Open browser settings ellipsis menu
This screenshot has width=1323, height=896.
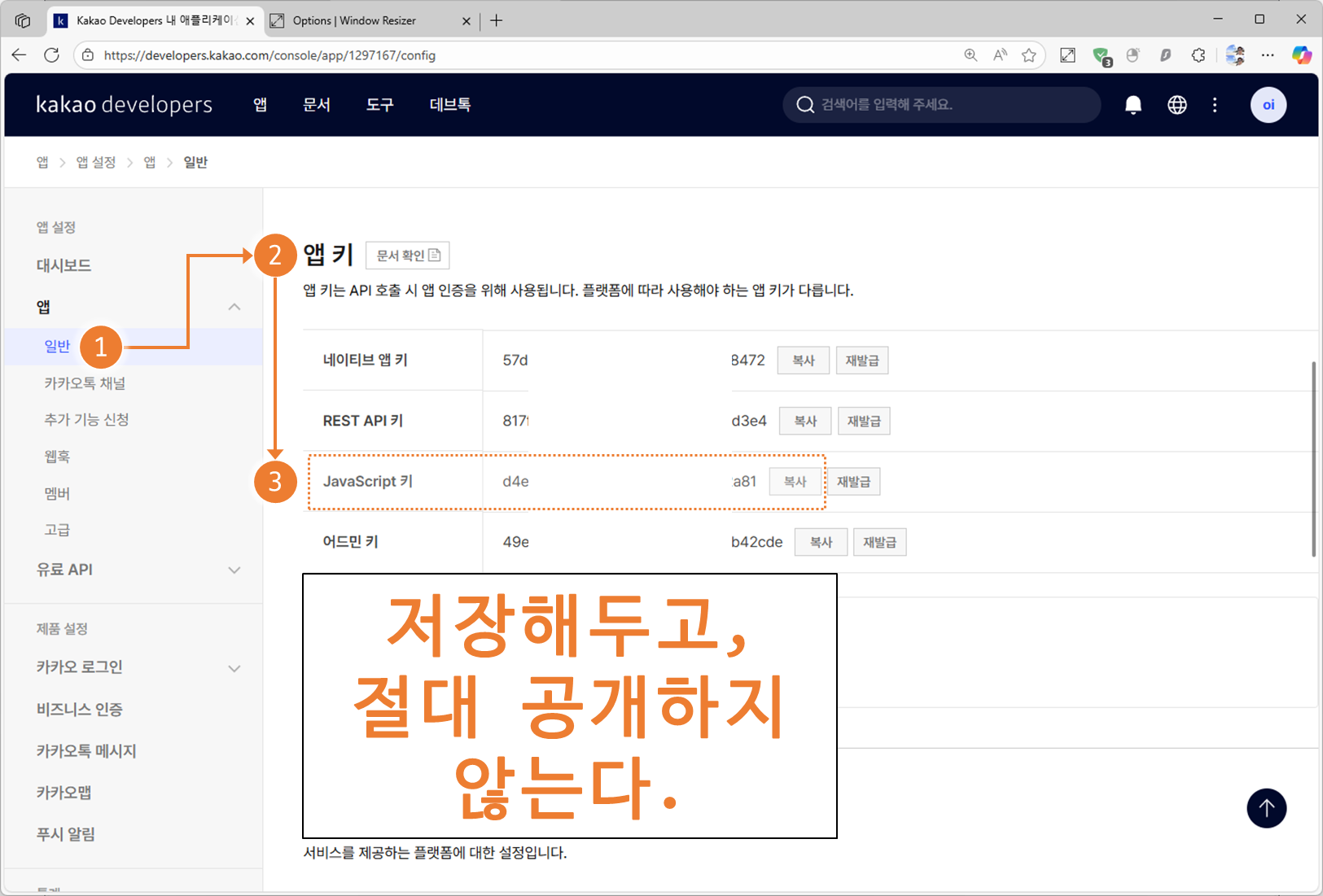click(x=1268, y=55)
